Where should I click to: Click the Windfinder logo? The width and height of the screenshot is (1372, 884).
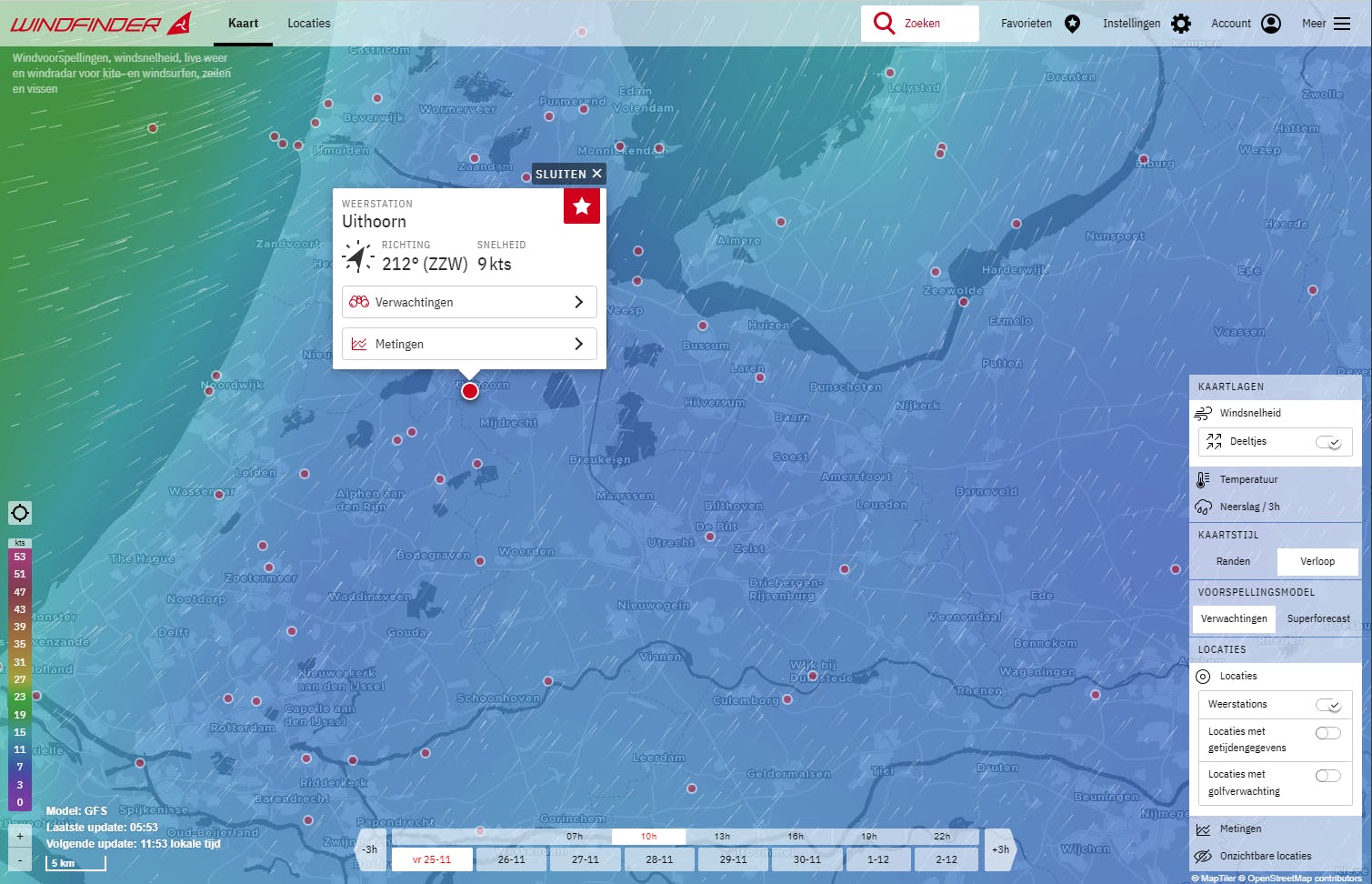(101, 24)
